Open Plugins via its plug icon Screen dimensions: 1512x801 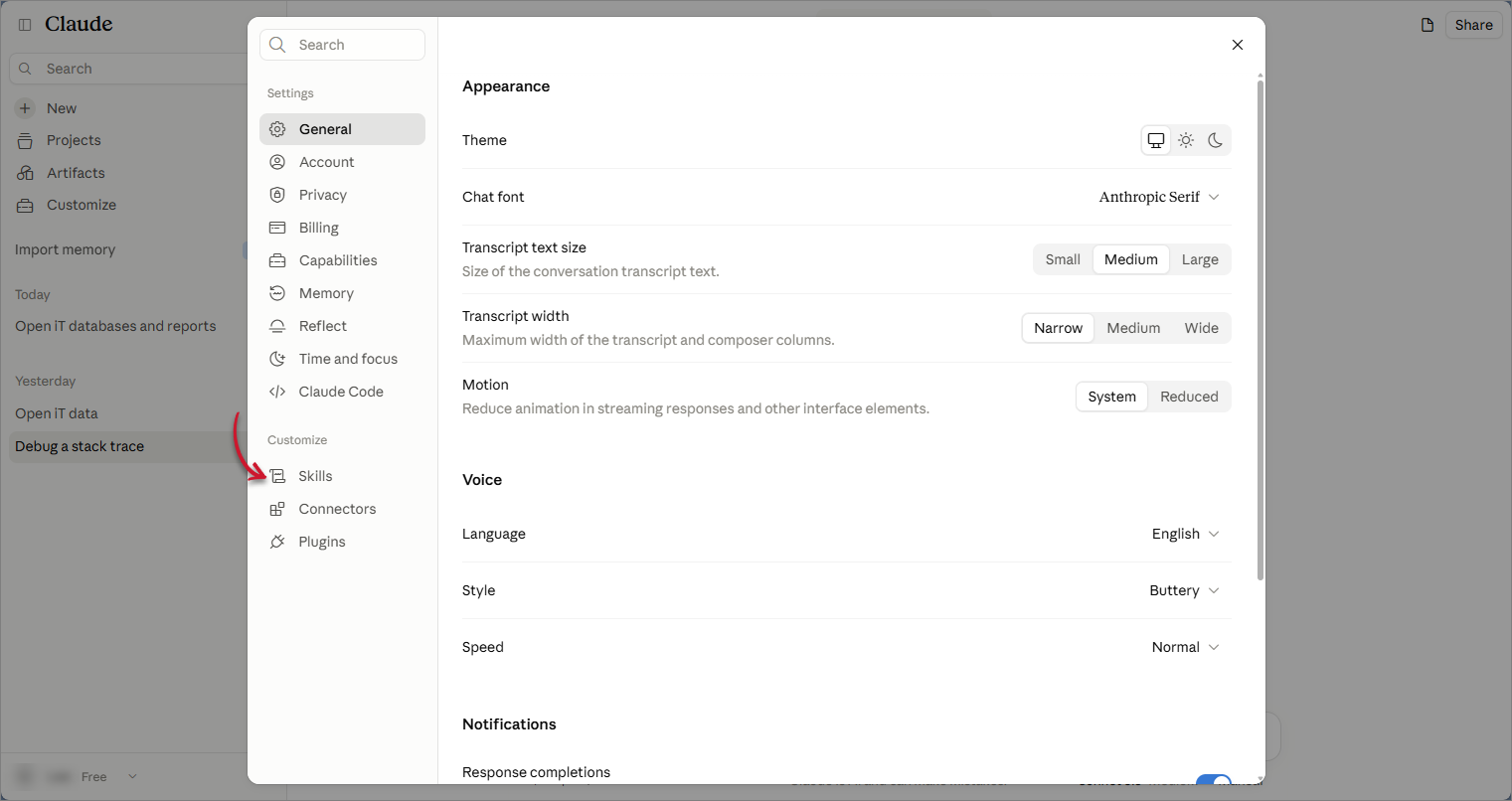point(277,542)
